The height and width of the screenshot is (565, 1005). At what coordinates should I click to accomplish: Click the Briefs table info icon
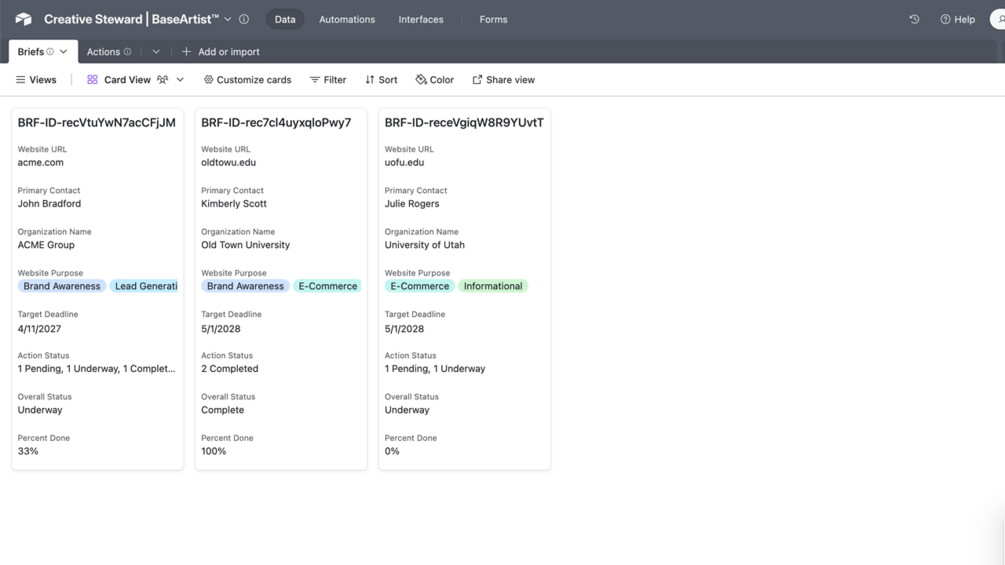(x=50, y=52)
